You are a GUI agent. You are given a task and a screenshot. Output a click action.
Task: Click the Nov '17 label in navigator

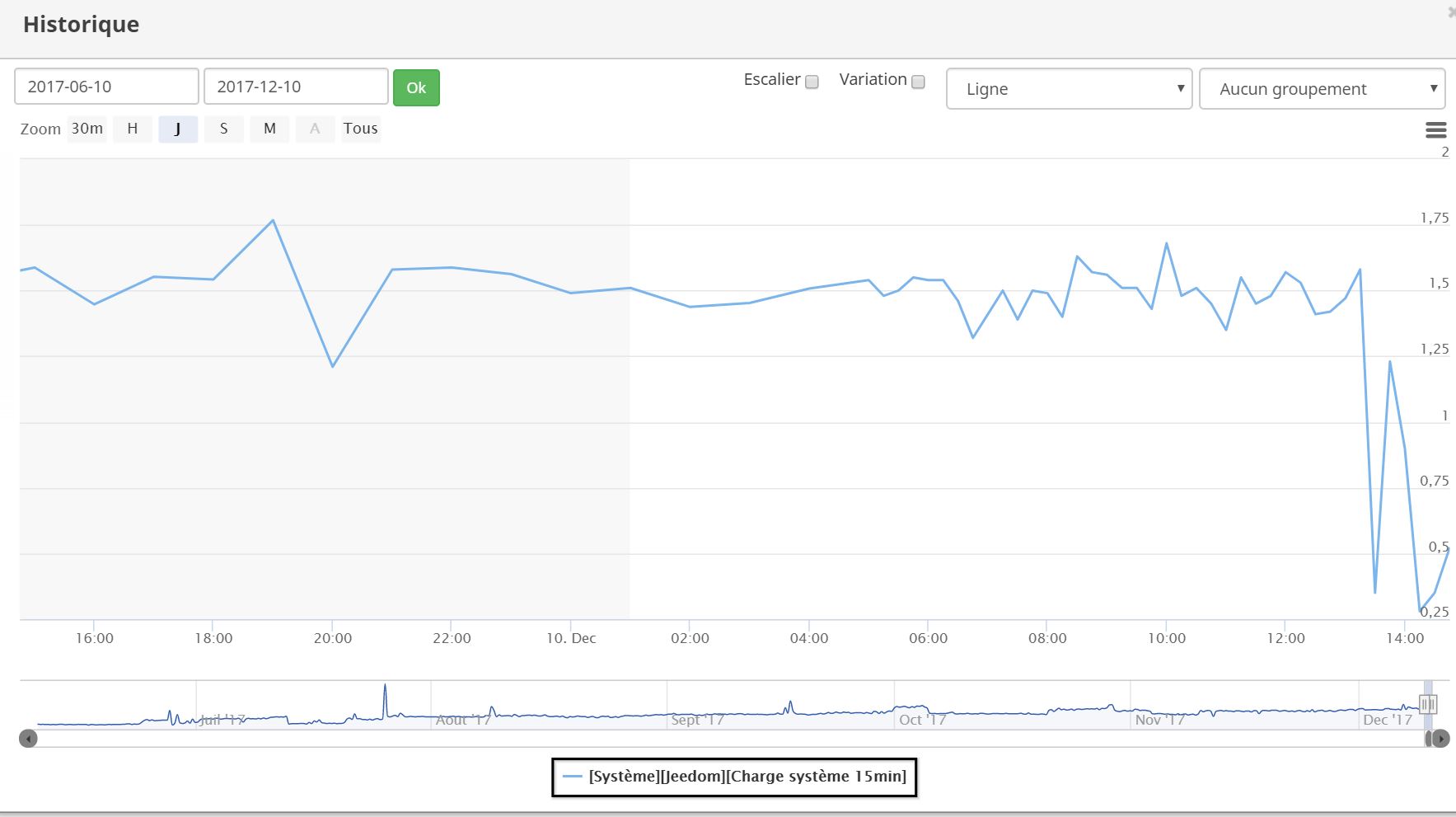tap(1159, 720)
